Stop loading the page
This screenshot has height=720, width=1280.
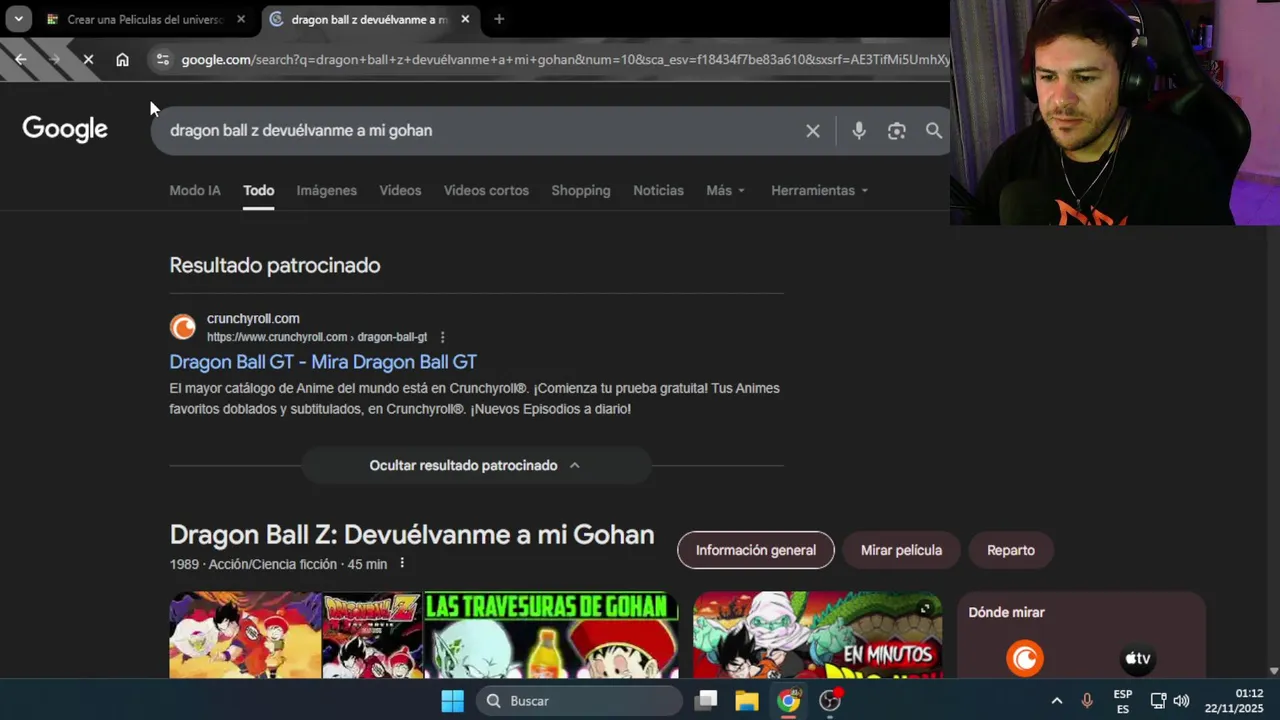pyautogui.click(x=88, y=60)
